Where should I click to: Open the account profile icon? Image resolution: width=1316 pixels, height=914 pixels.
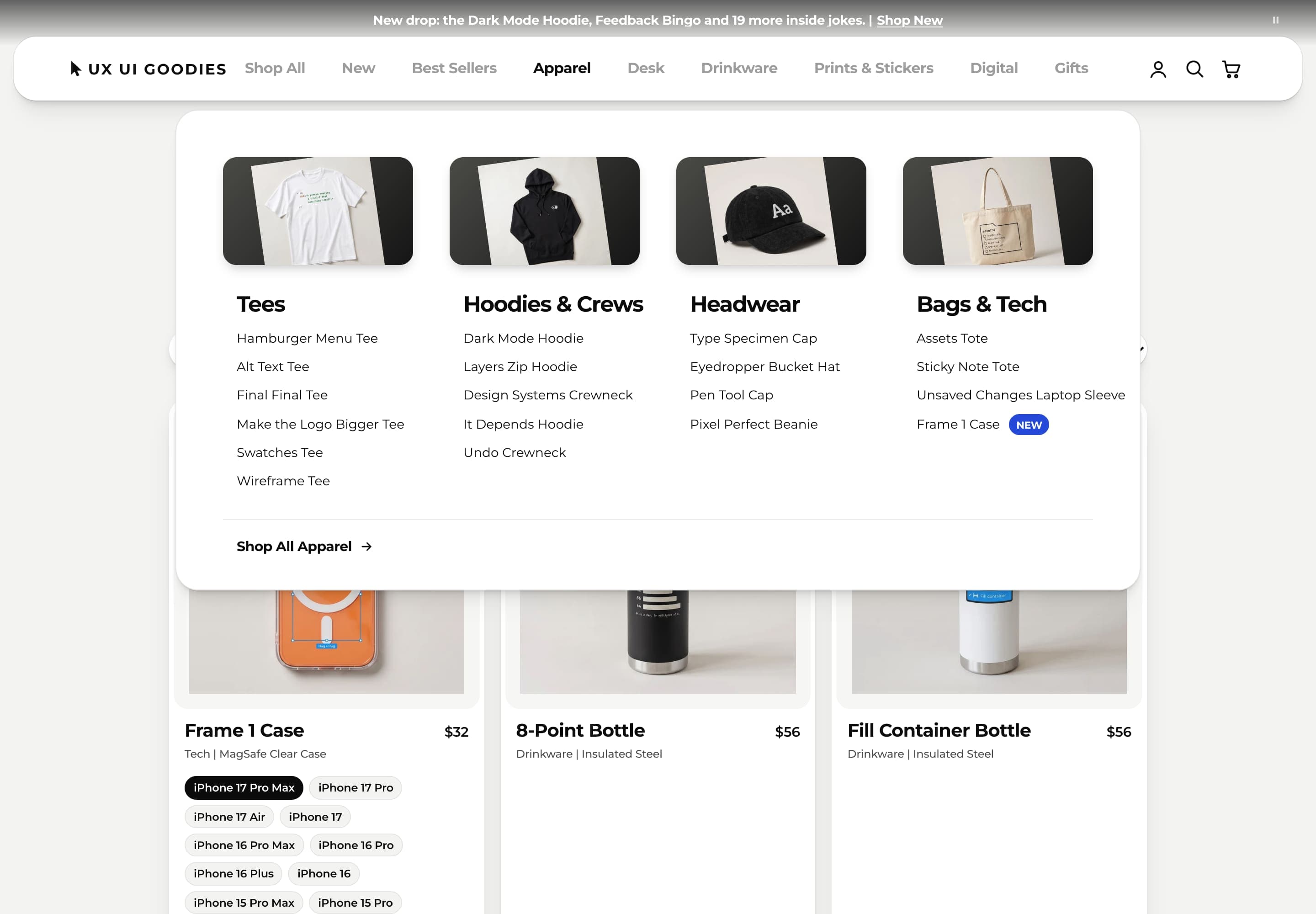pyautogui.click(x=1158, y=69)
